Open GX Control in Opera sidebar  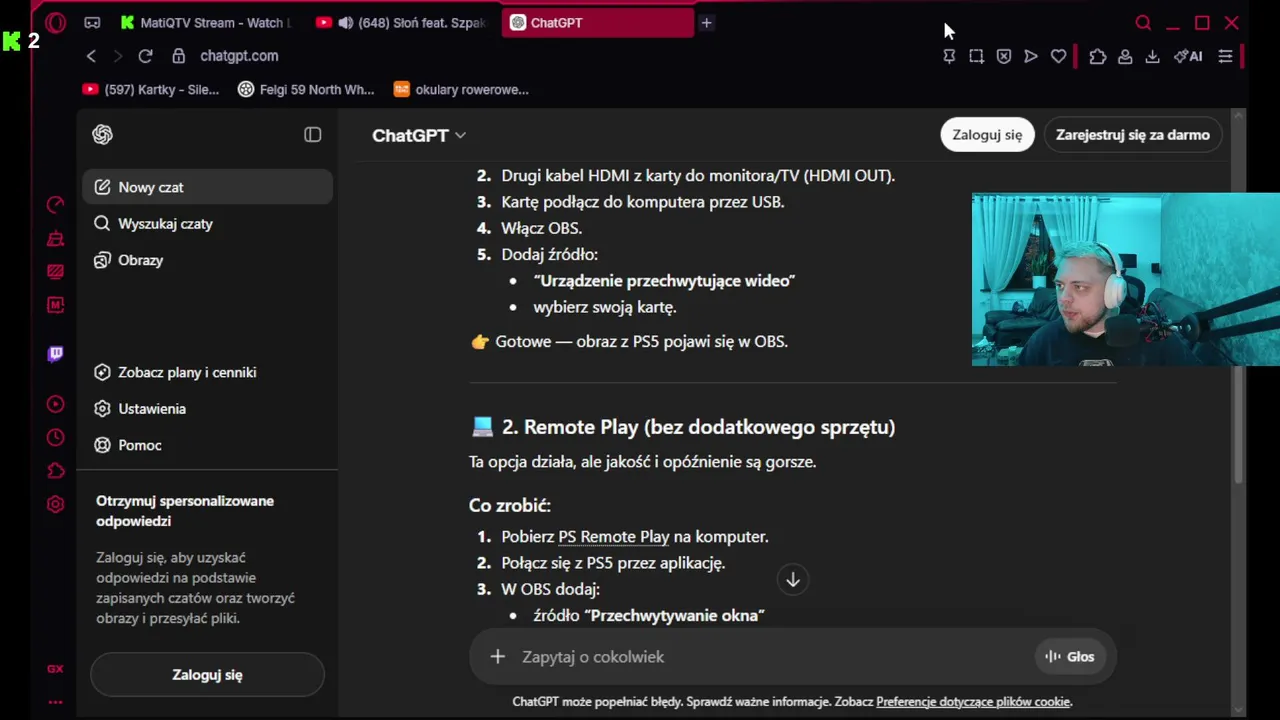click(56, 205)
